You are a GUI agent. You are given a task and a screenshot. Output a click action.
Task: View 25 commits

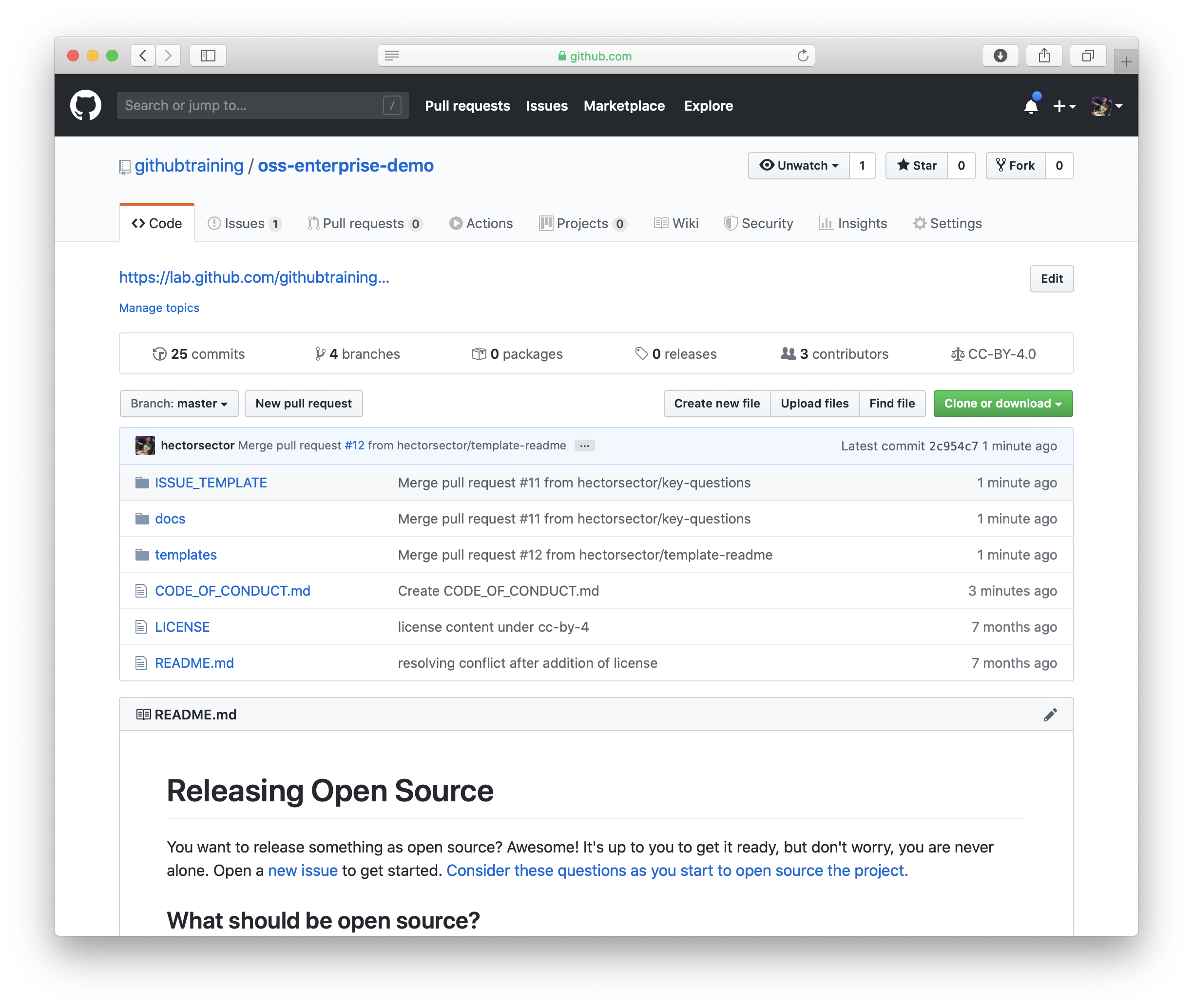coord(199,354)
